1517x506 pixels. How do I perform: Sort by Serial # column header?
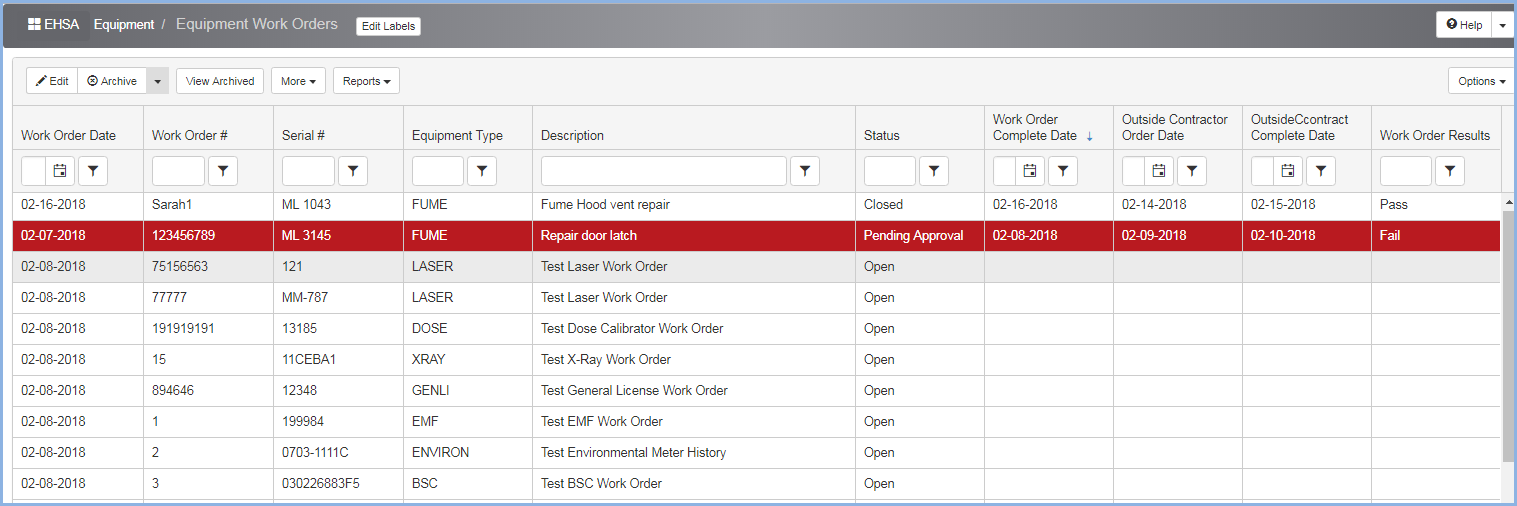coord(304,136)
